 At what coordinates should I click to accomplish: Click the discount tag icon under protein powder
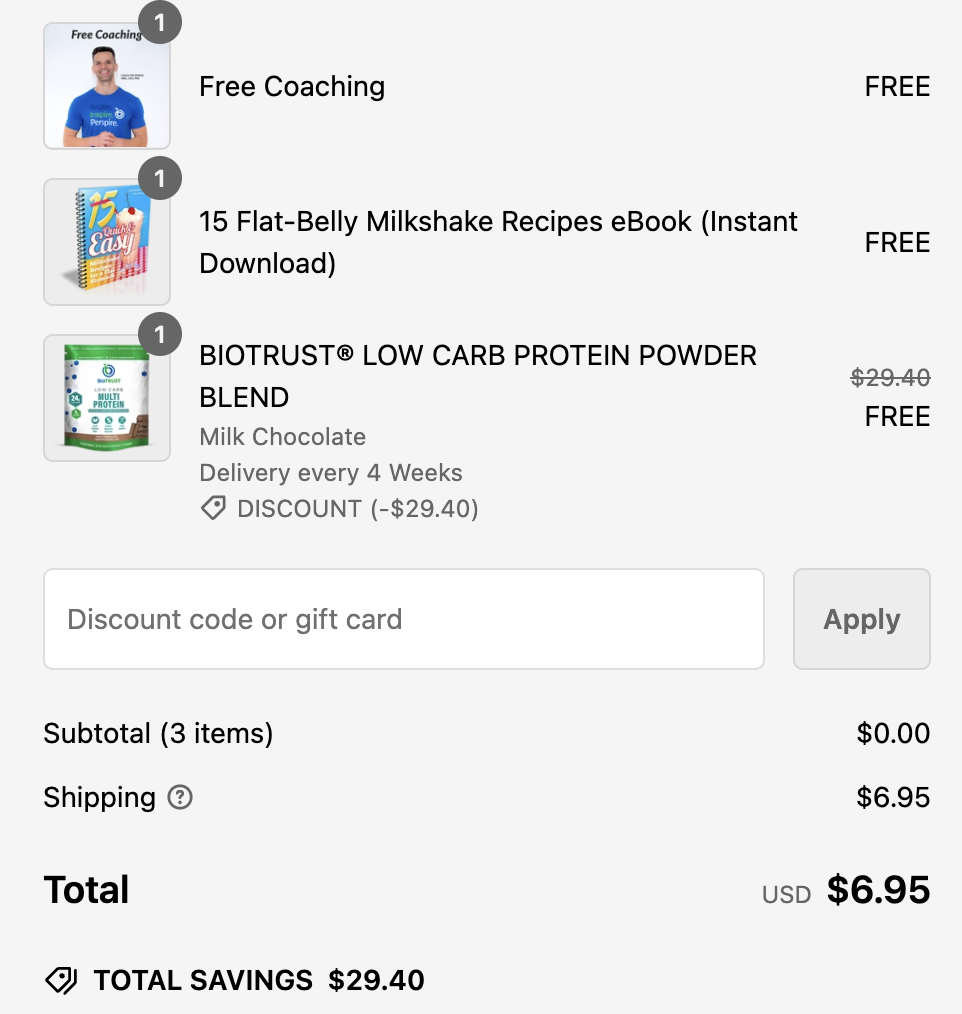[x=213, y=509]
